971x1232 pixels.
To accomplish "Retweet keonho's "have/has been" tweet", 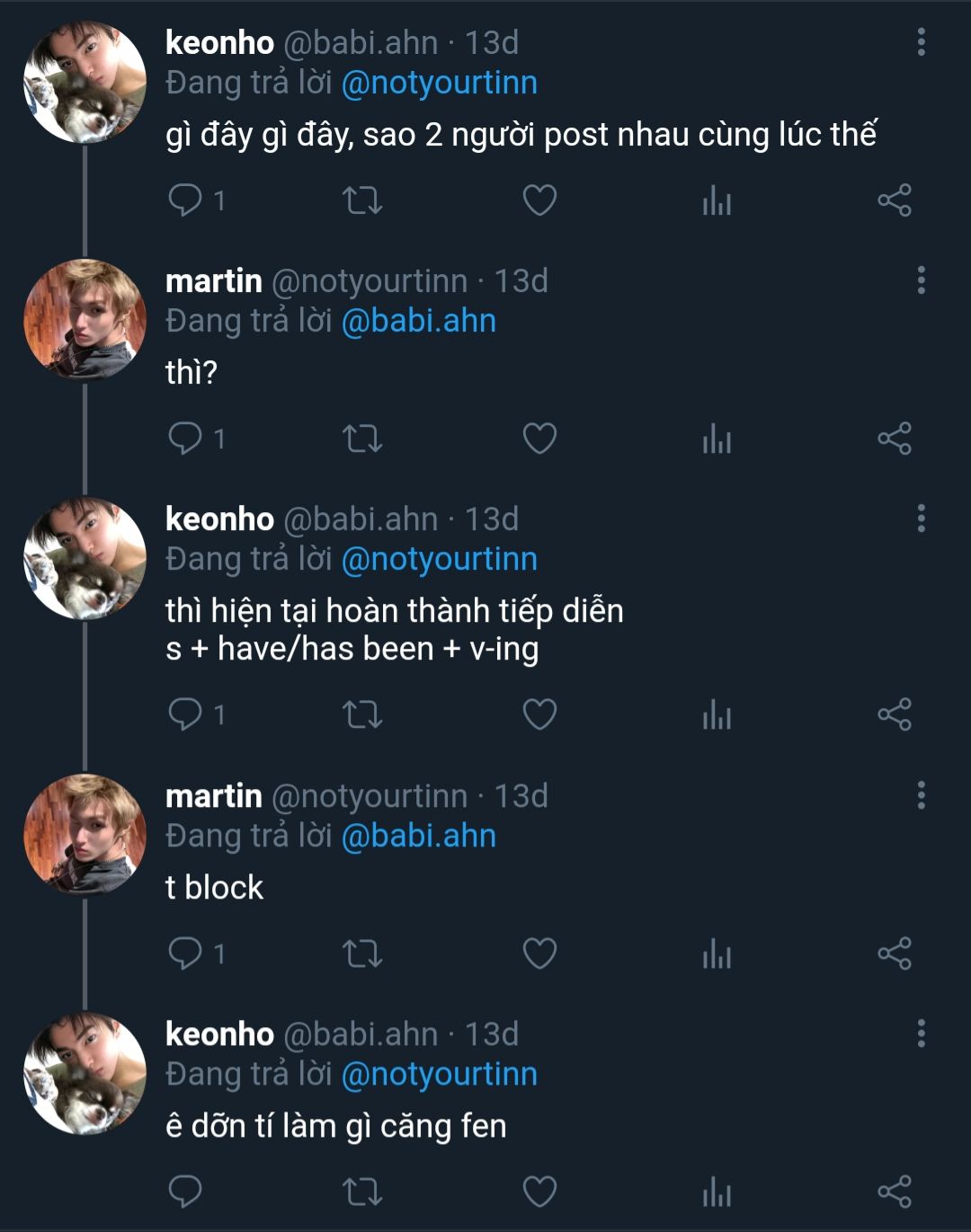I will [x=362, y=714].
